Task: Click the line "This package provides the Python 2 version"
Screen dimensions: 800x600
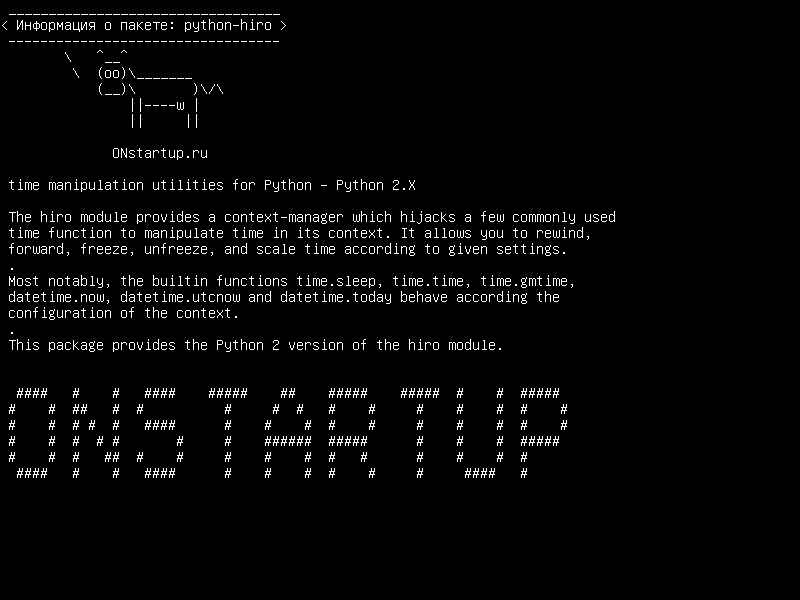Action: point(256,345)
